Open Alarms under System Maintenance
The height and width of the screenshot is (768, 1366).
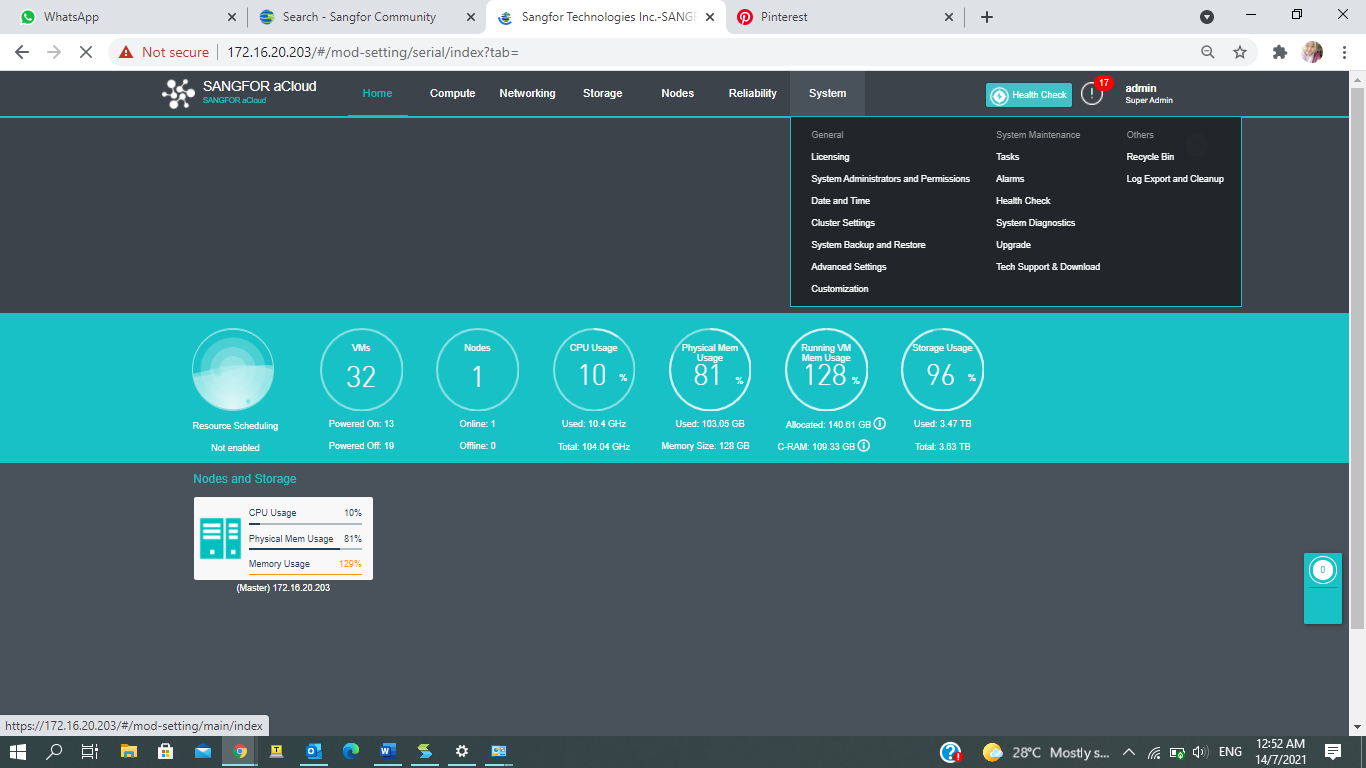(1010, 179)
